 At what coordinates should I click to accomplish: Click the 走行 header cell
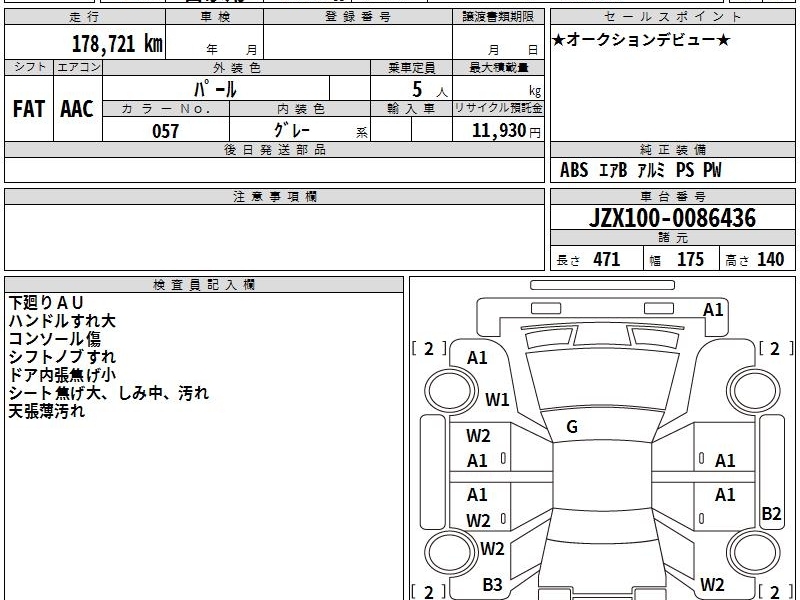click(85, 17)
